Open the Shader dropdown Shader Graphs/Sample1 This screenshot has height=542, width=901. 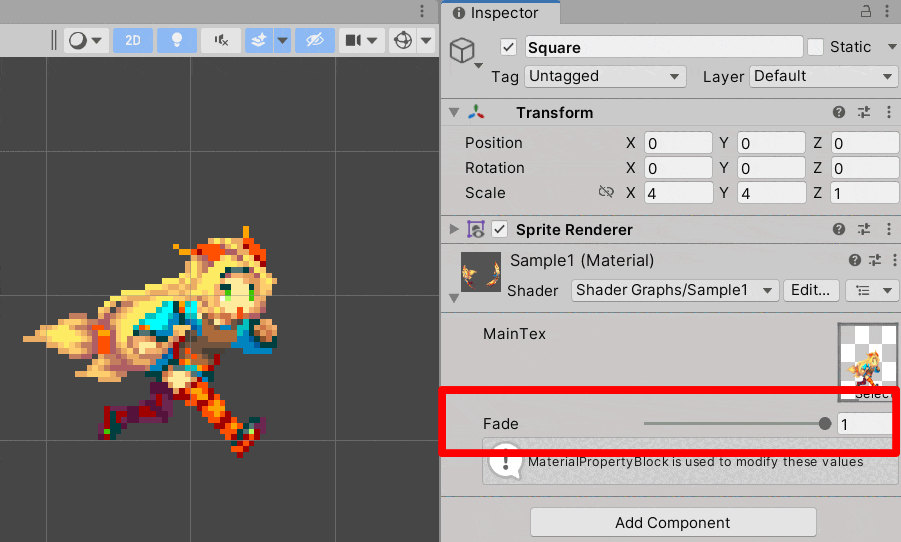coord(675,290)
